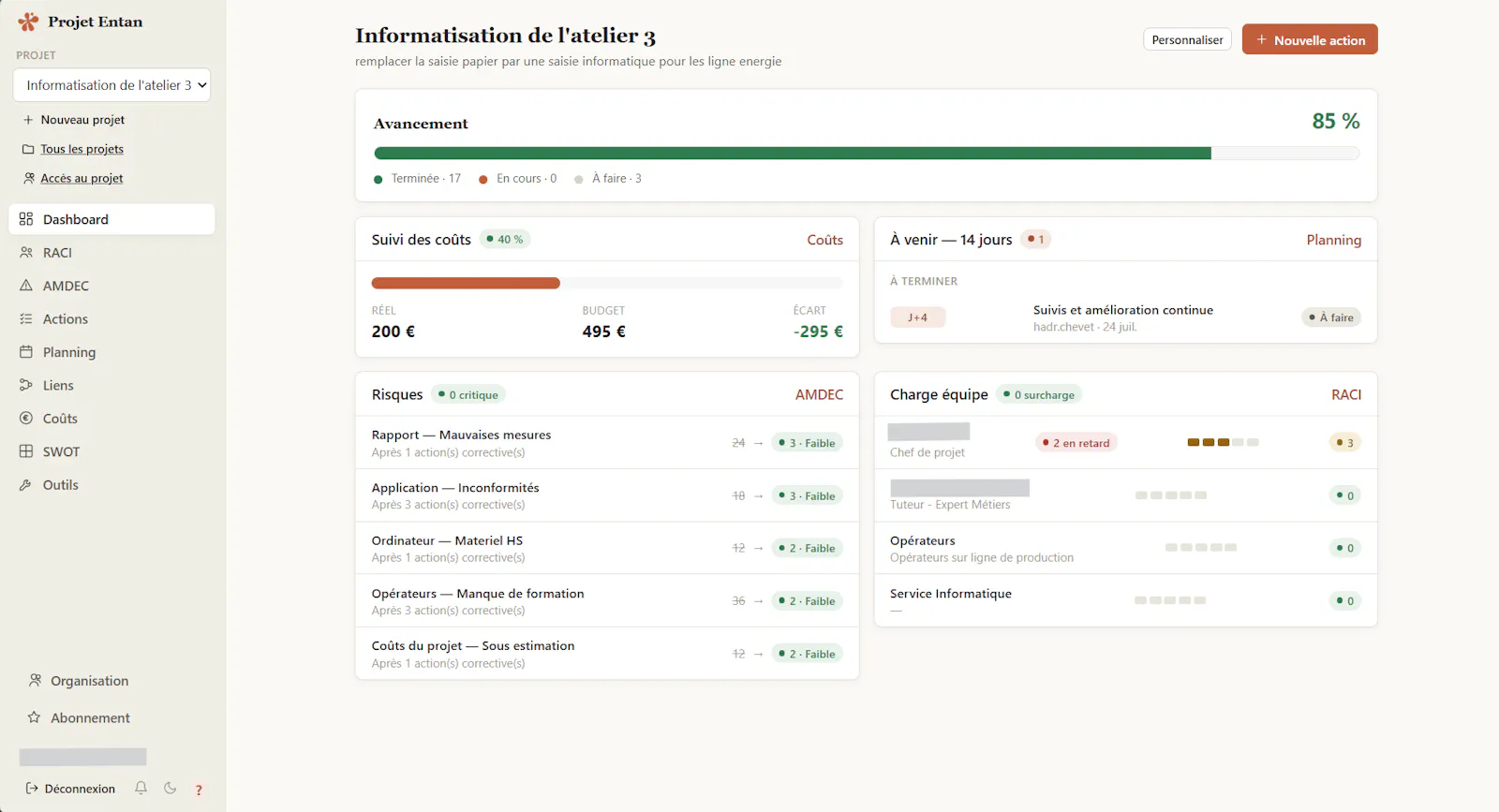Select the Tuteur - Expert Métiers row
This screenshot has height=812, width=1499.
1125,495
